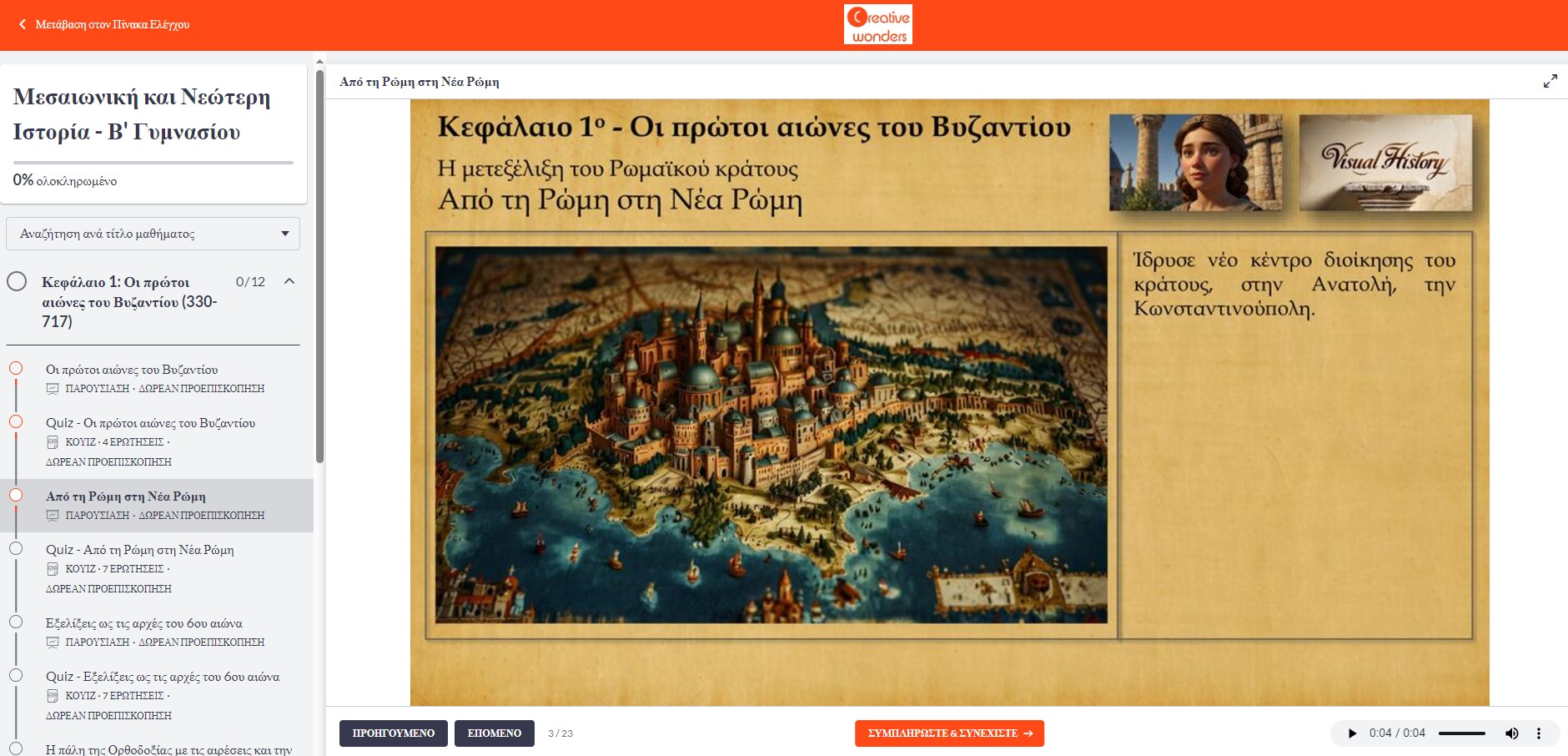Mute the audio with speaker icon

pyautogui.click(x=1511, y=733)
